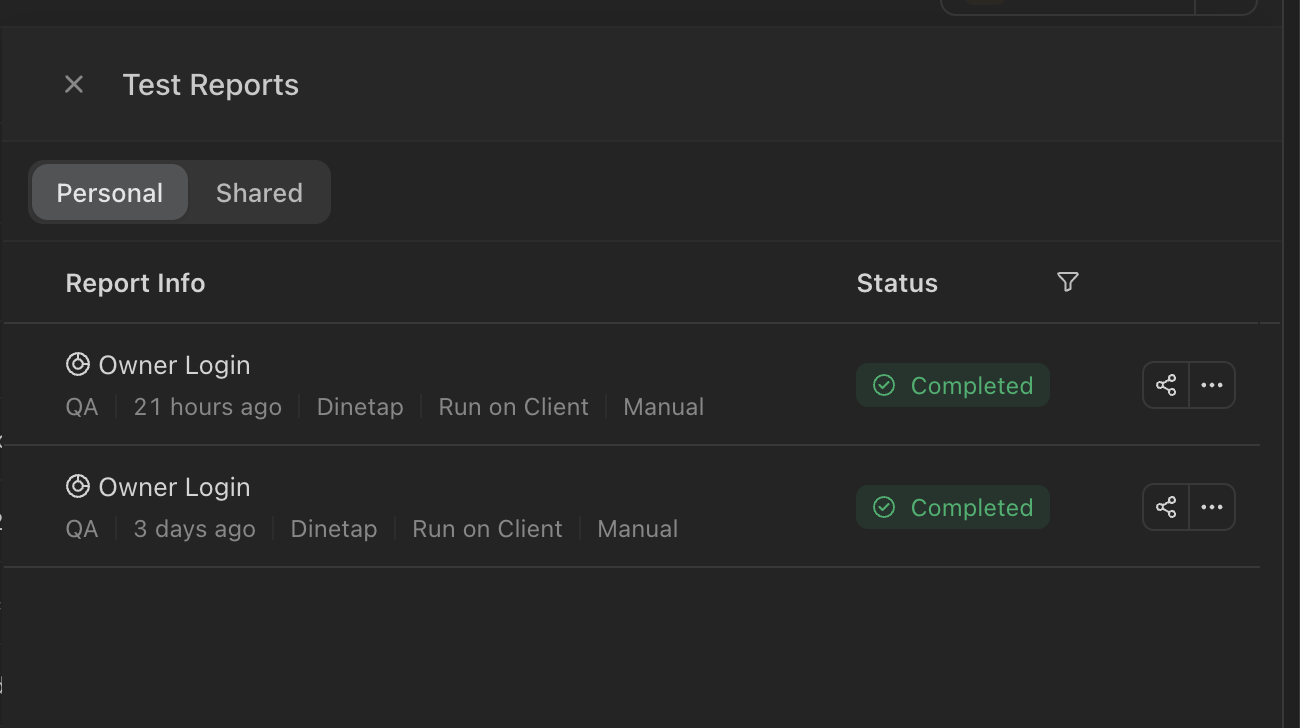Open the Owner Login report run 21 hours ago
This screenshot has height=728, width=1300.
click(174, 366)
